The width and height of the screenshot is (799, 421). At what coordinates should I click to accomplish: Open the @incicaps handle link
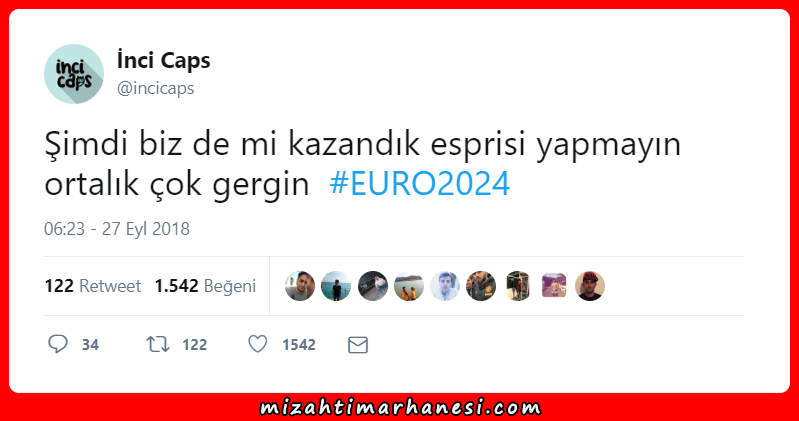155,88
